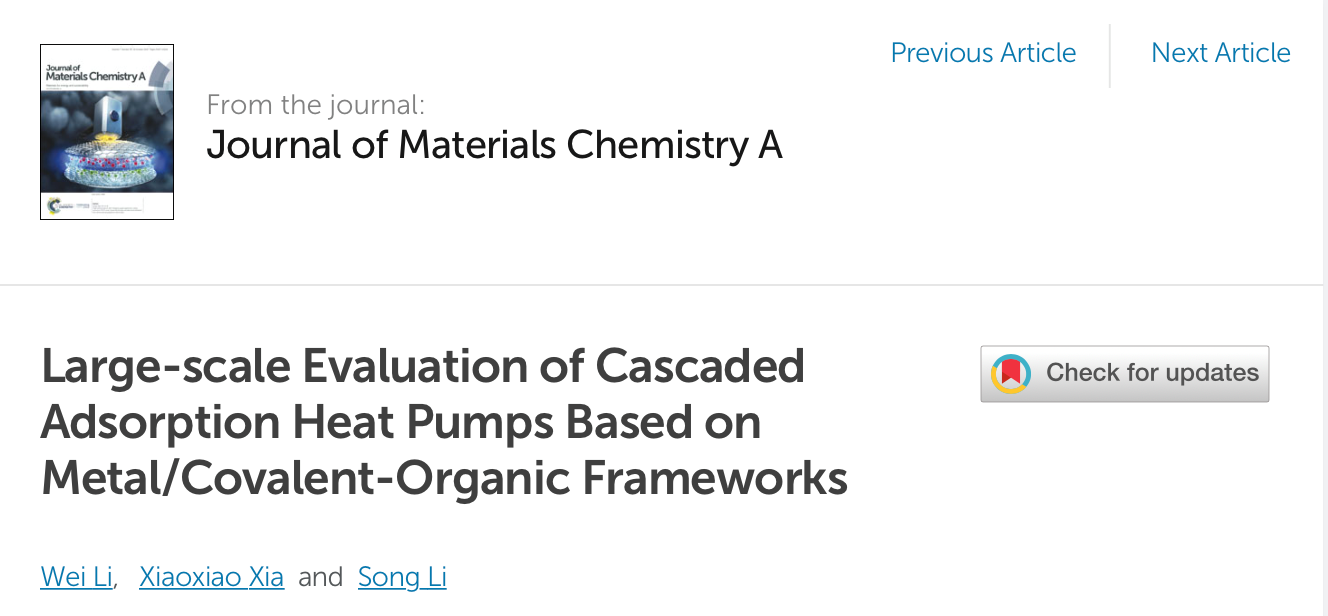Open the Journal of Materials Chemistry A cover
This screenshot has width=1328, height=616.
107,132
